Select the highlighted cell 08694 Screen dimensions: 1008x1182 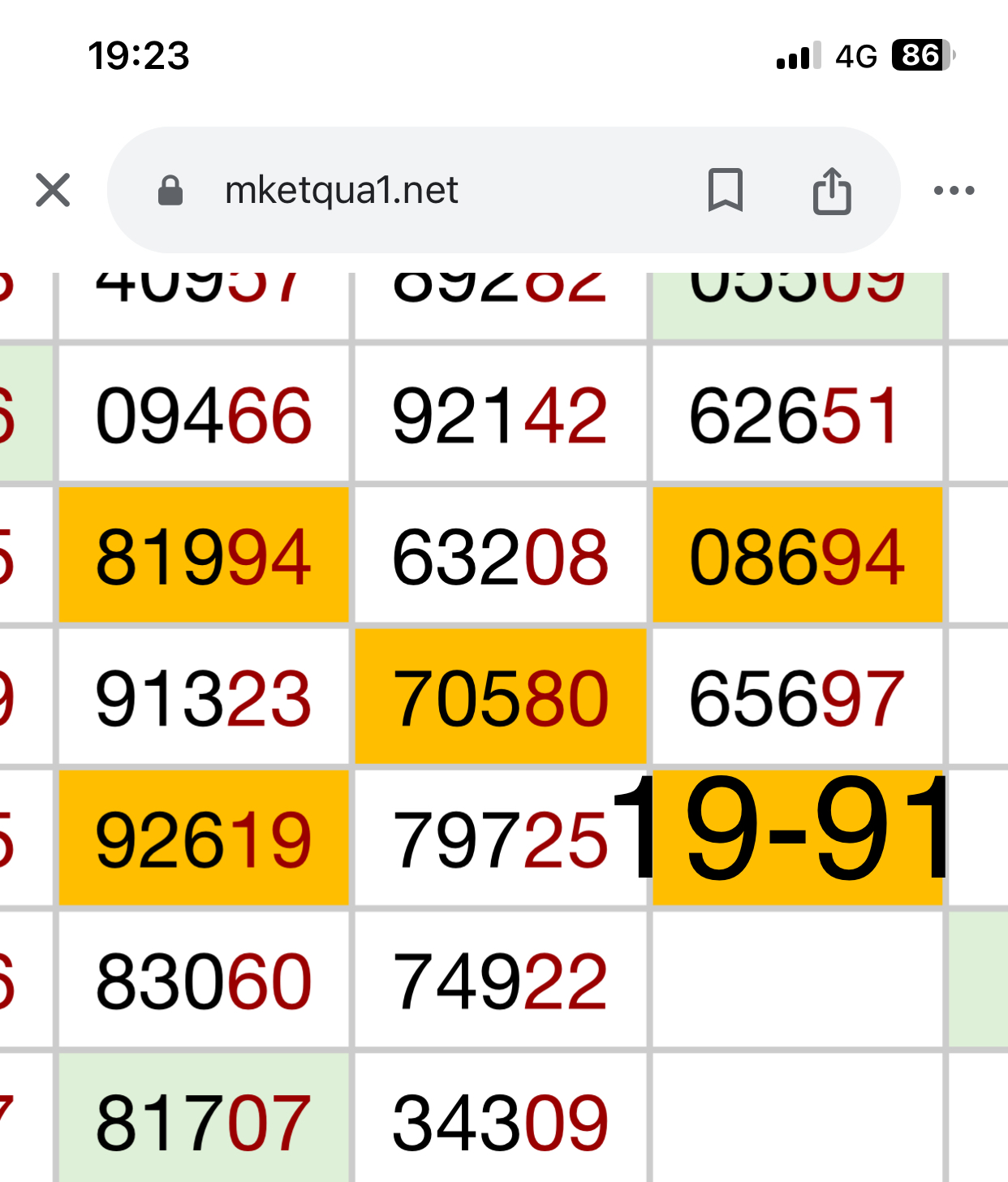click(x=797, y=557)
